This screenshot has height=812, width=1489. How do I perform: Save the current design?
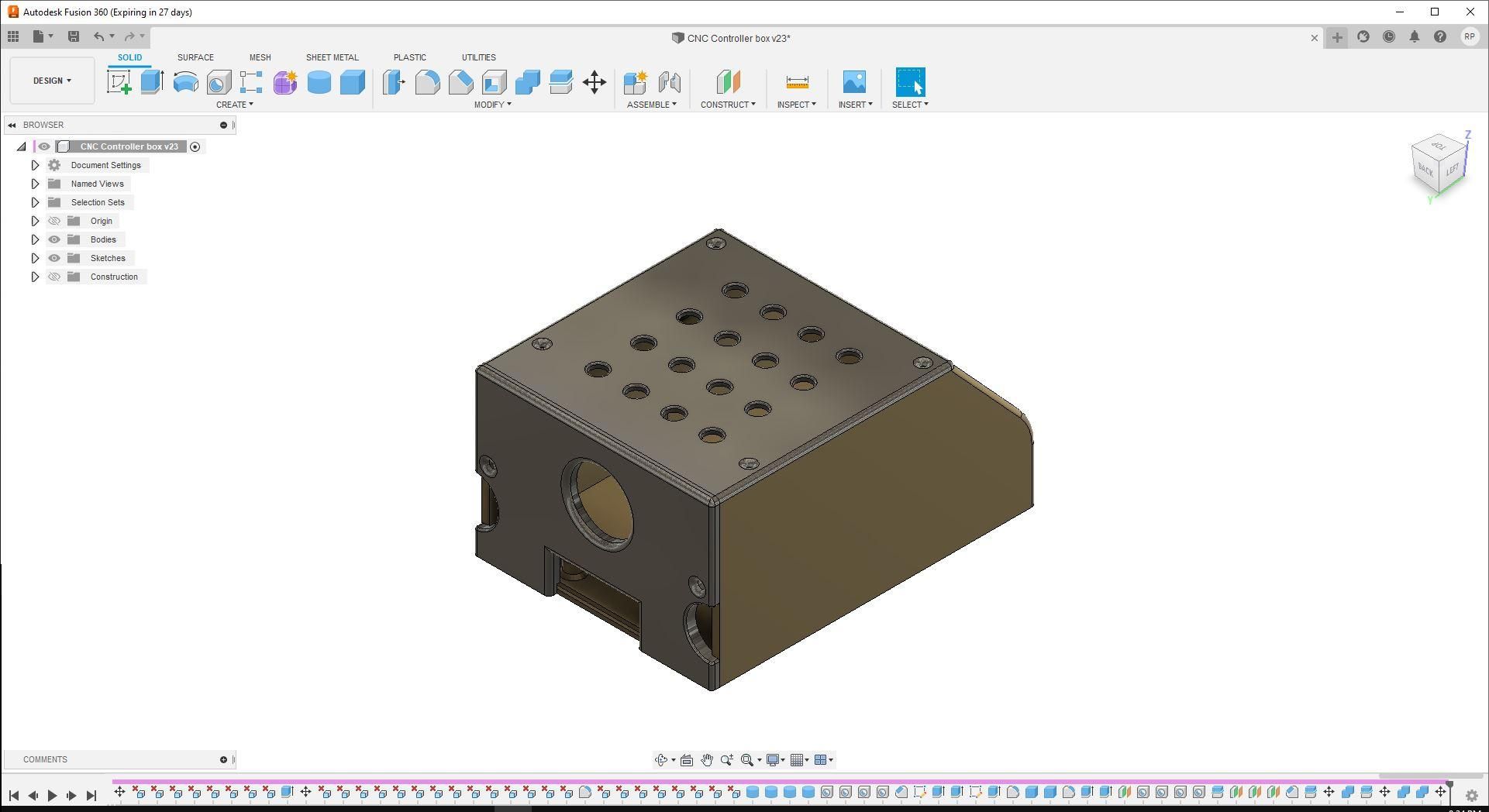click(x=74, y=36)
